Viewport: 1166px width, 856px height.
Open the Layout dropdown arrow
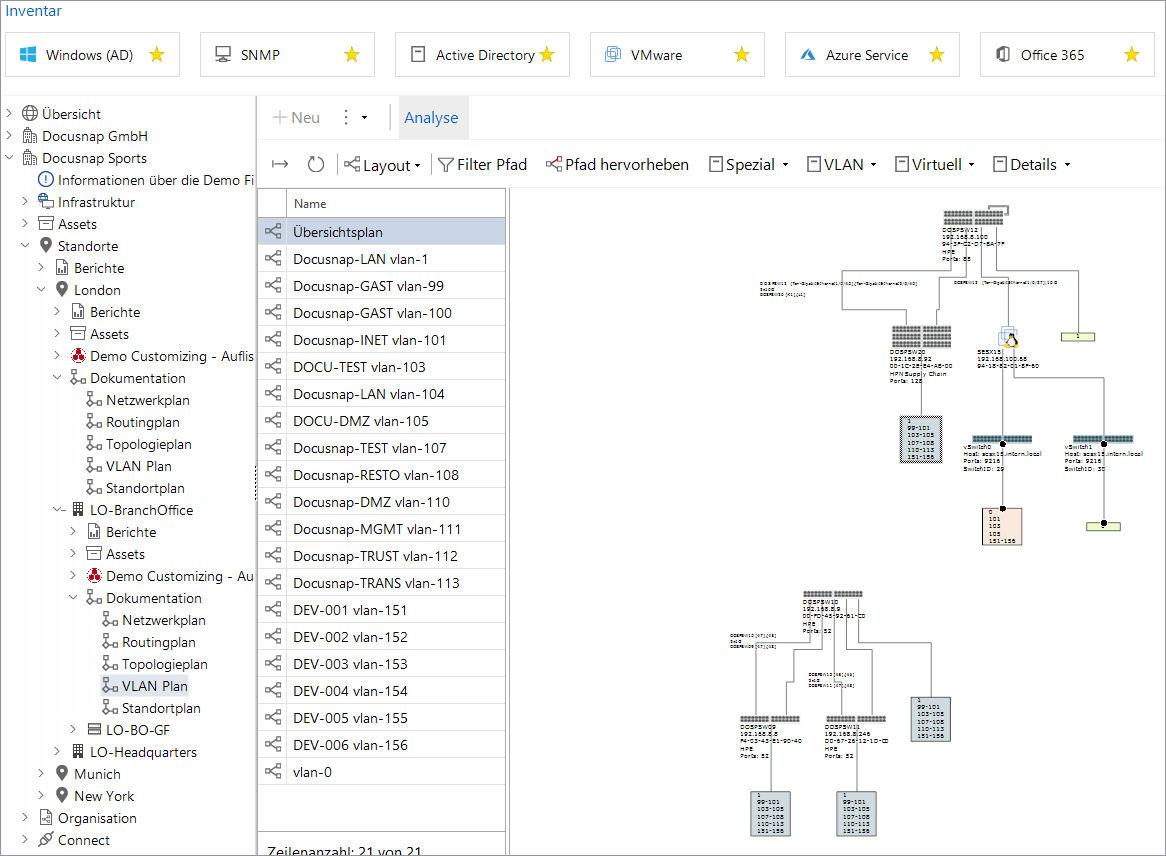click(x=418, y=166)
